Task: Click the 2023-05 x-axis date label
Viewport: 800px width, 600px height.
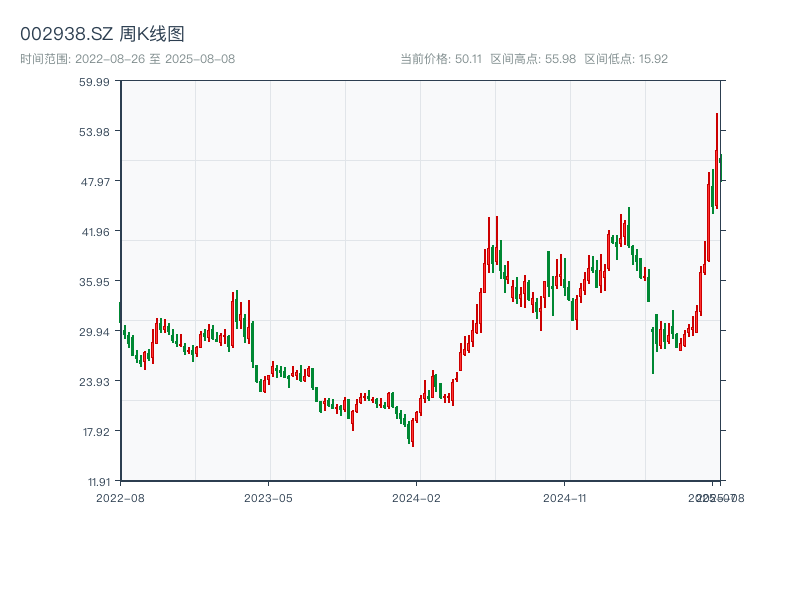Action: tap(269, 497)
